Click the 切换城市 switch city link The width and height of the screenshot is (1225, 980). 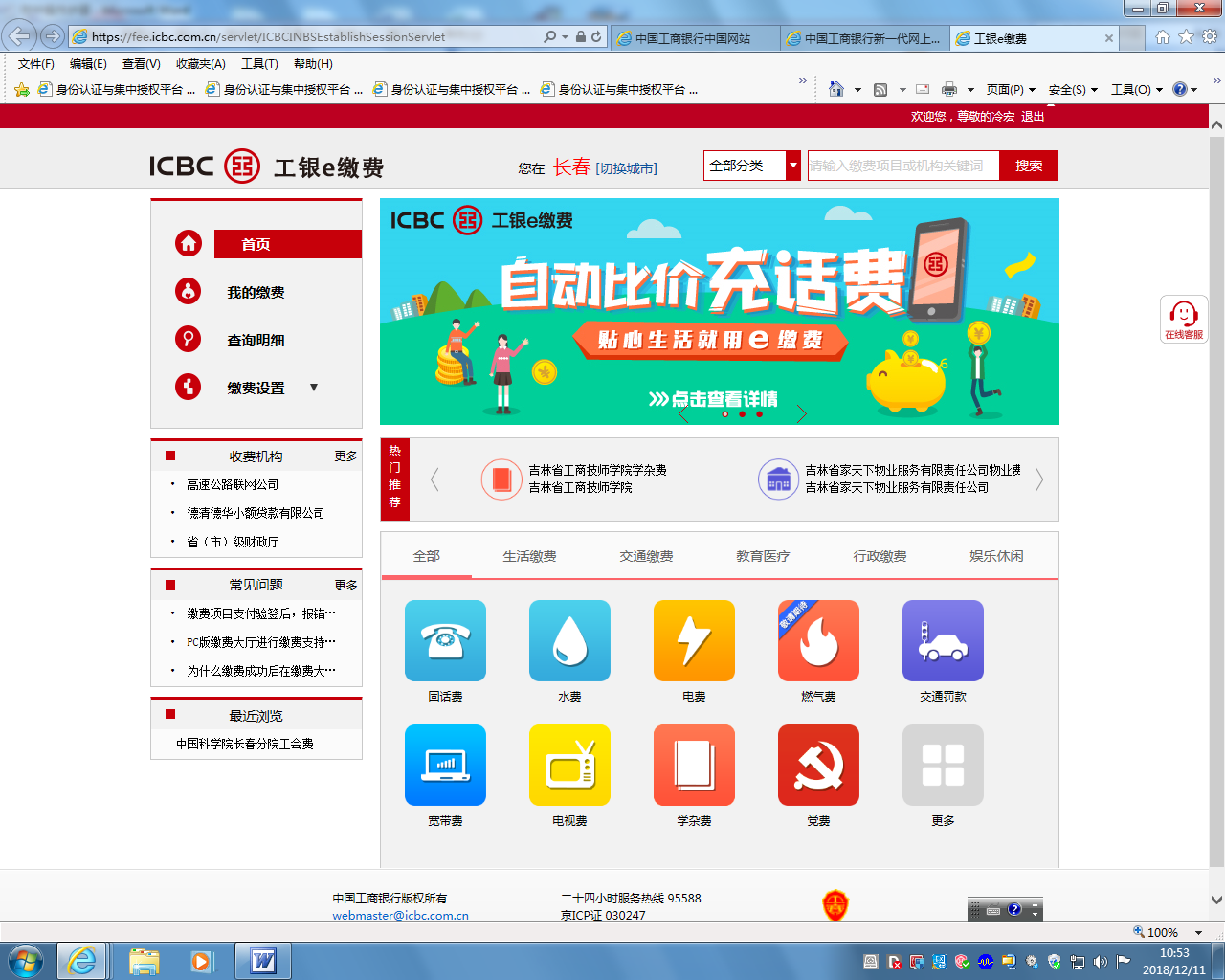(627, 168)
